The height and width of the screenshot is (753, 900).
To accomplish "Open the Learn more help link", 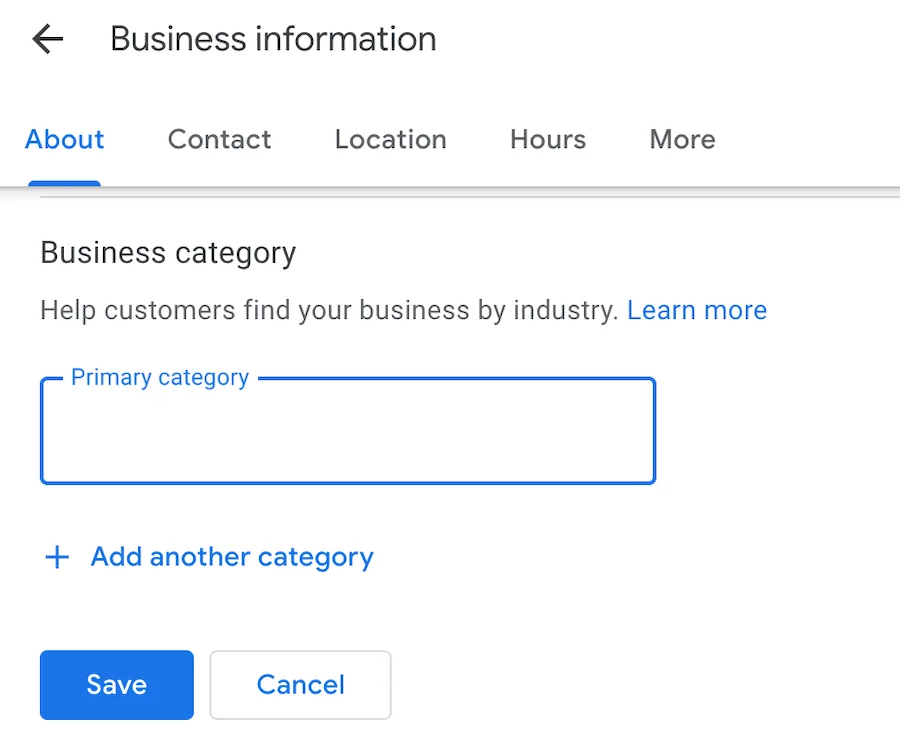I will click(x=697, y=310).
